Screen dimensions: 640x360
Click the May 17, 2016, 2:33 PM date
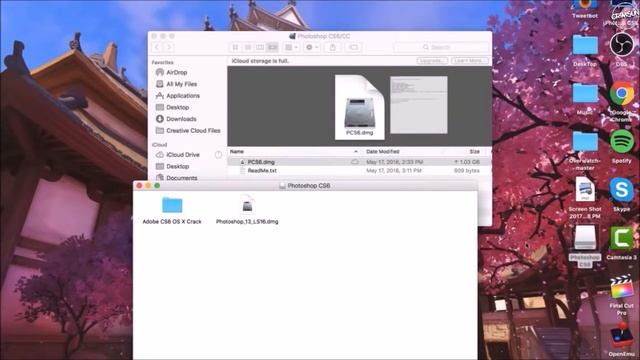[394, 162]
